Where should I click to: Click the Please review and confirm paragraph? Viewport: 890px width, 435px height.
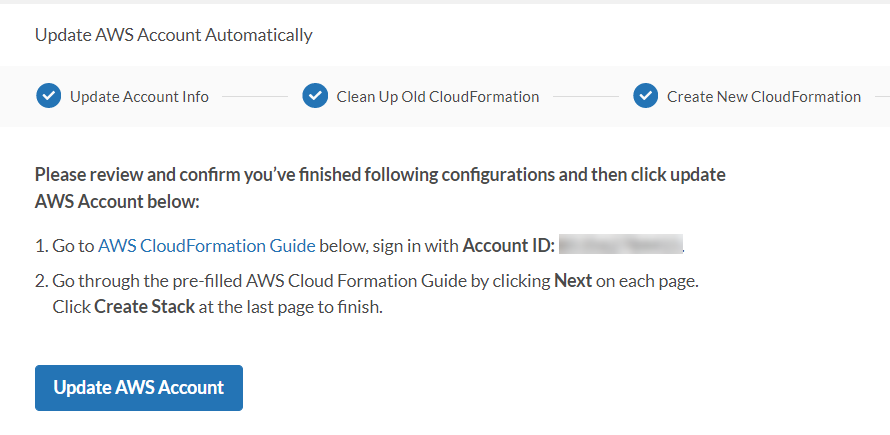[x=380, y=187]
